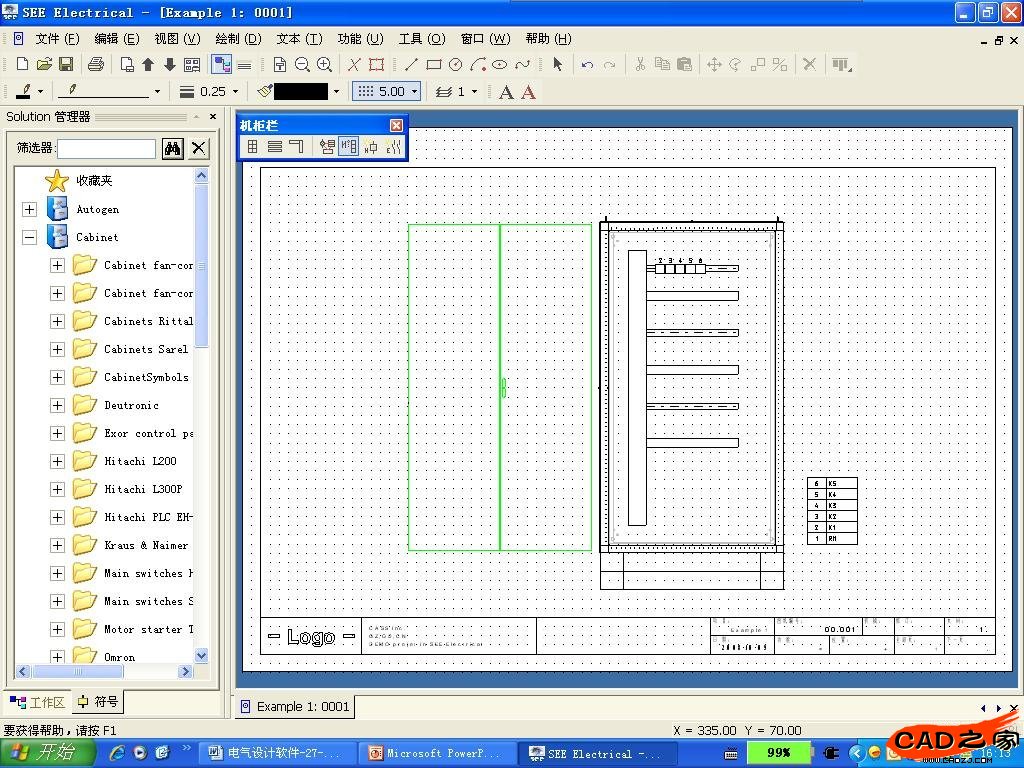Screen dimensions: 1024x768
Task: Click the zoom in magnifier icon
Action: click(324, 65)
